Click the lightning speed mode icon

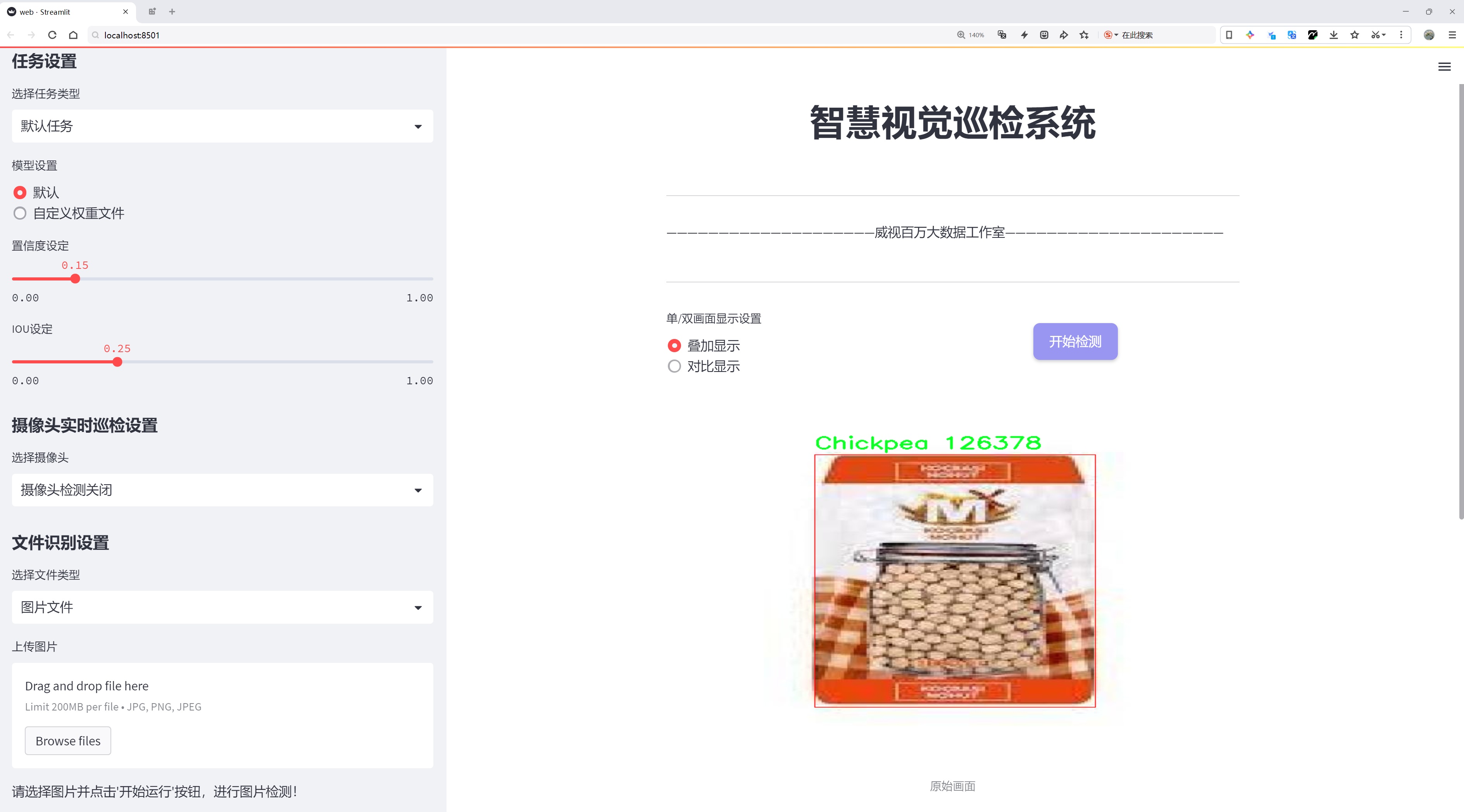(x=1024, y=35)
